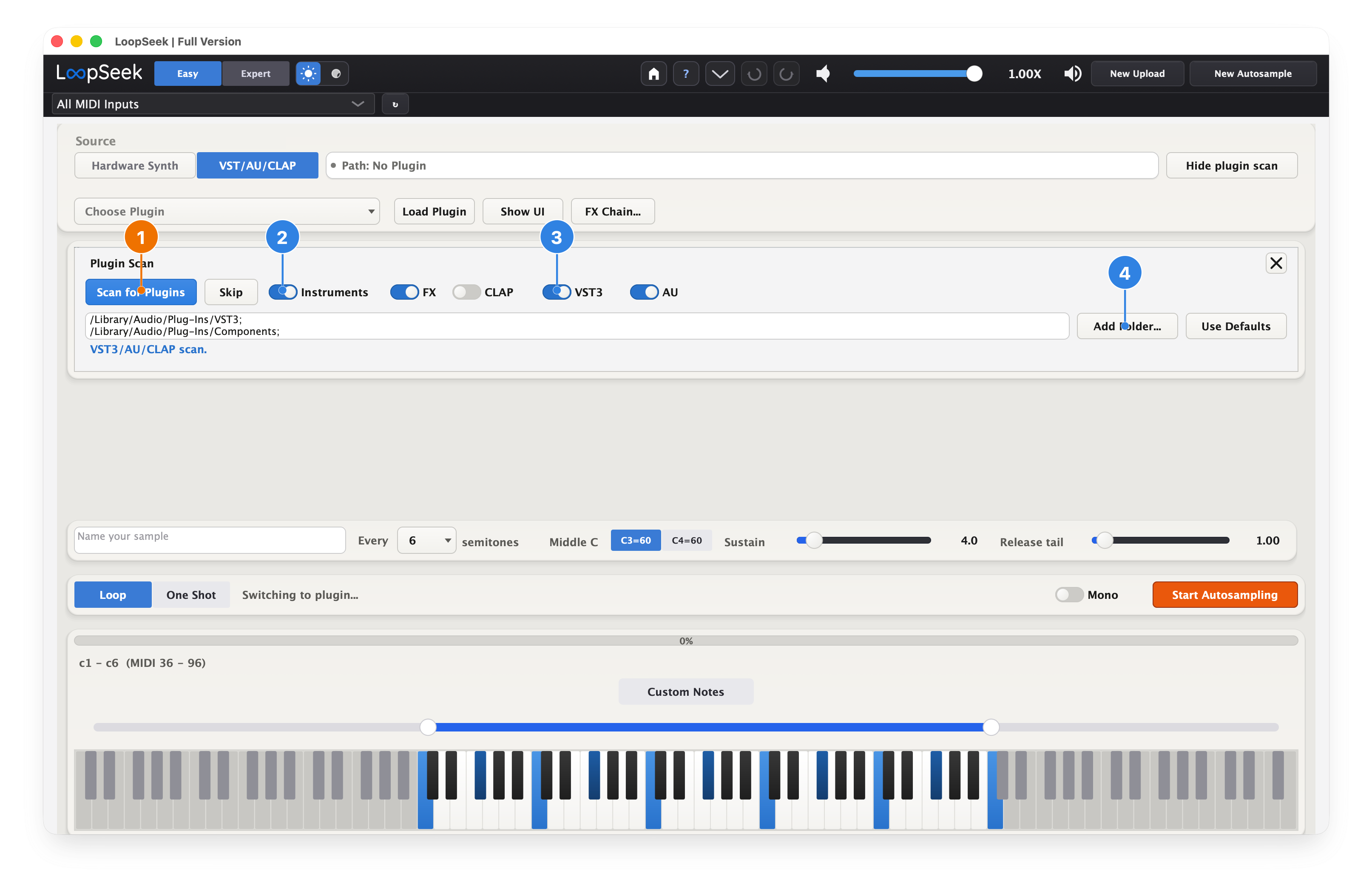Click the Name your sample field
This screenshot has width=1372, height=893.
pyautogui.click(x=210, y=540)
